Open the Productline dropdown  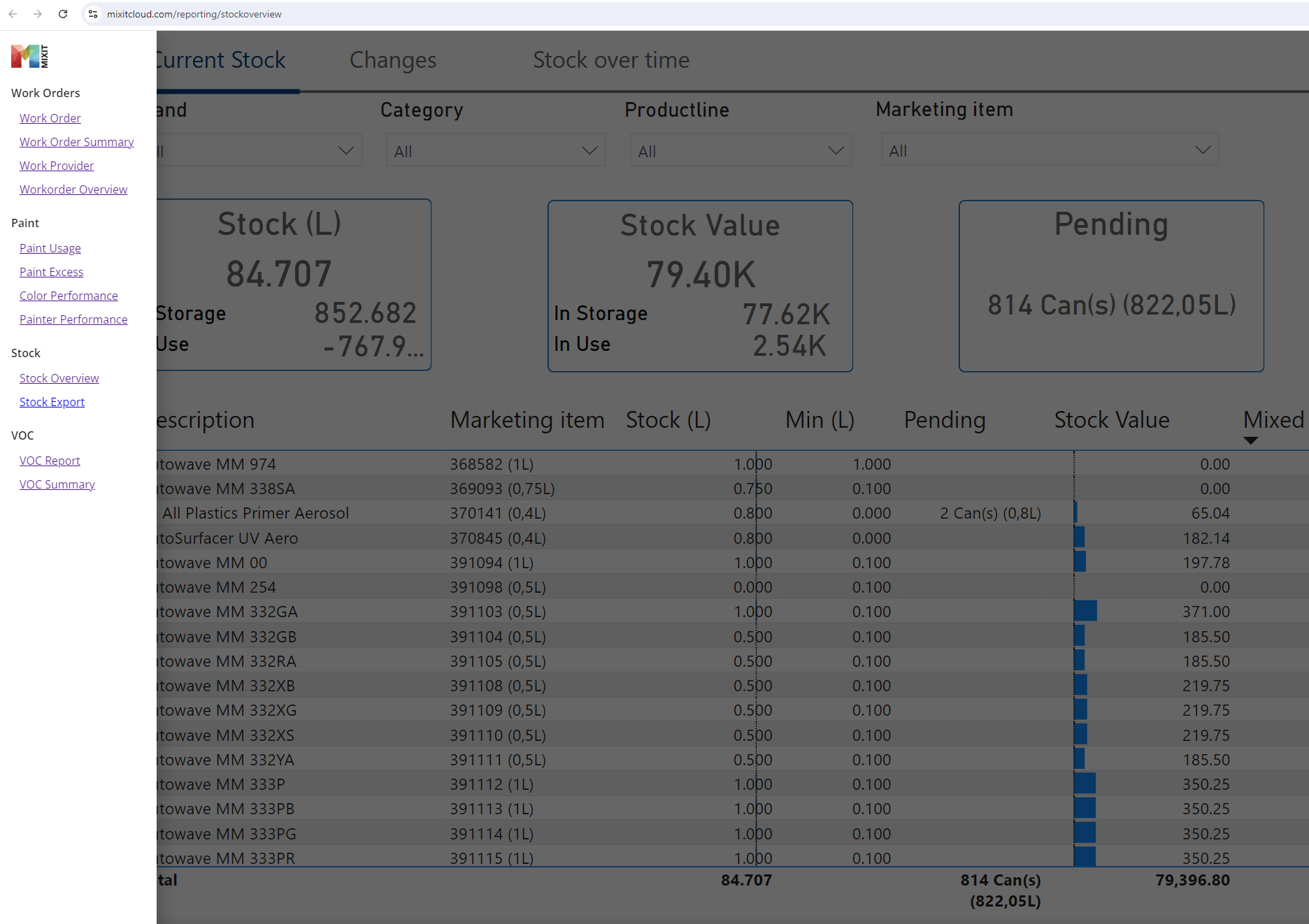point(740,150)
